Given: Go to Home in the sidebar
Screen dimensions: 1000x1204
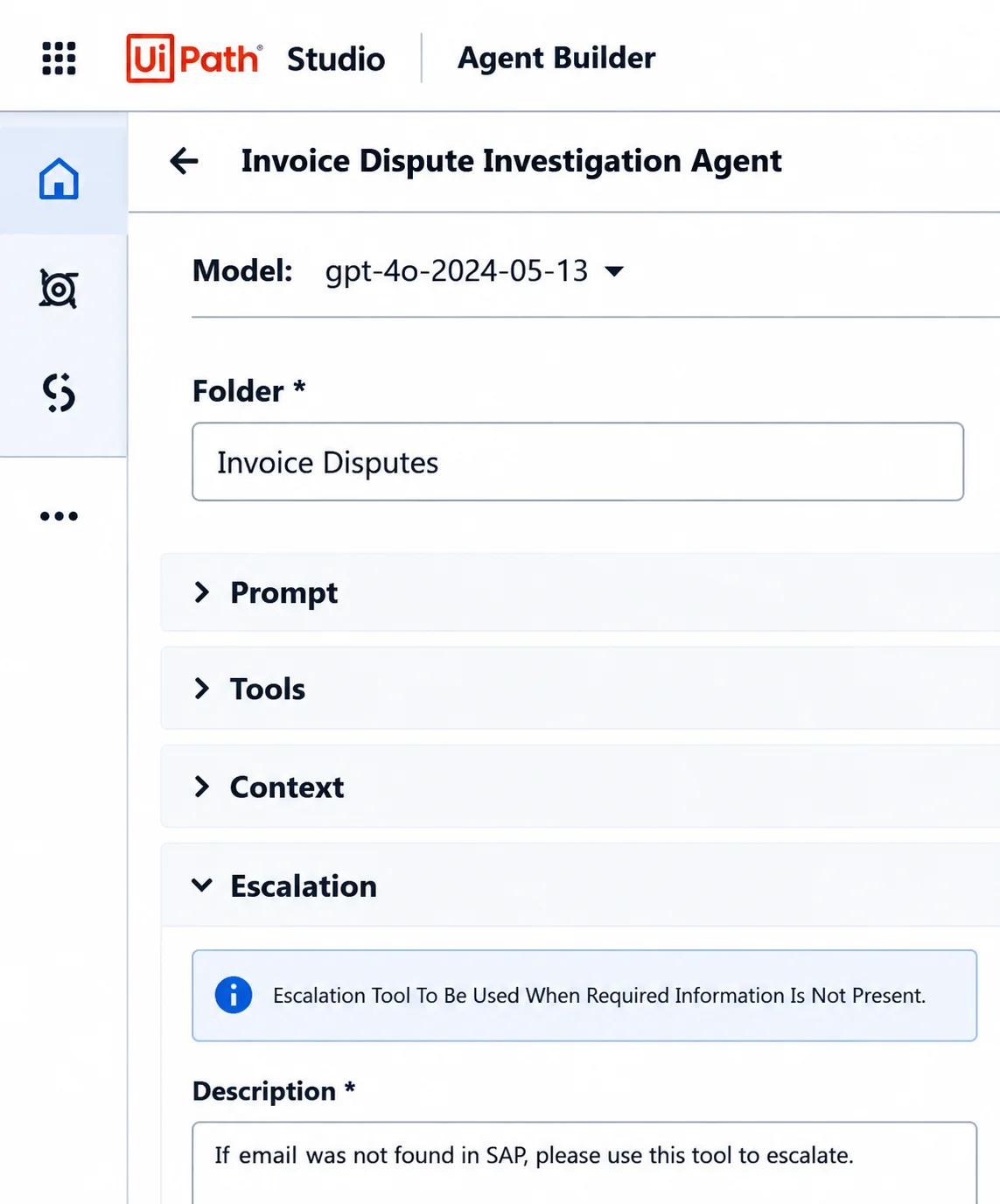Looking at the screenshot, I should [59, 179].
